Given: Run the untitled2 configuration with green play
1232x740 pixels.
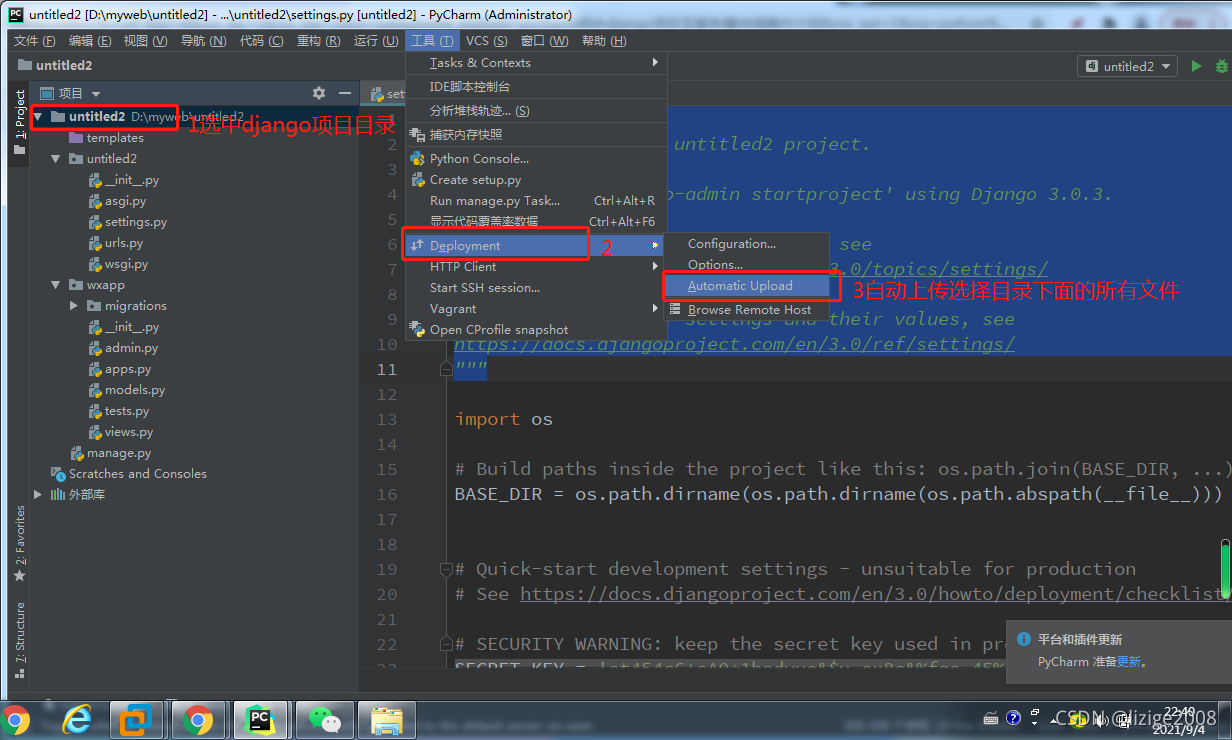Looking at the screenshot, I should [1196, 66].
